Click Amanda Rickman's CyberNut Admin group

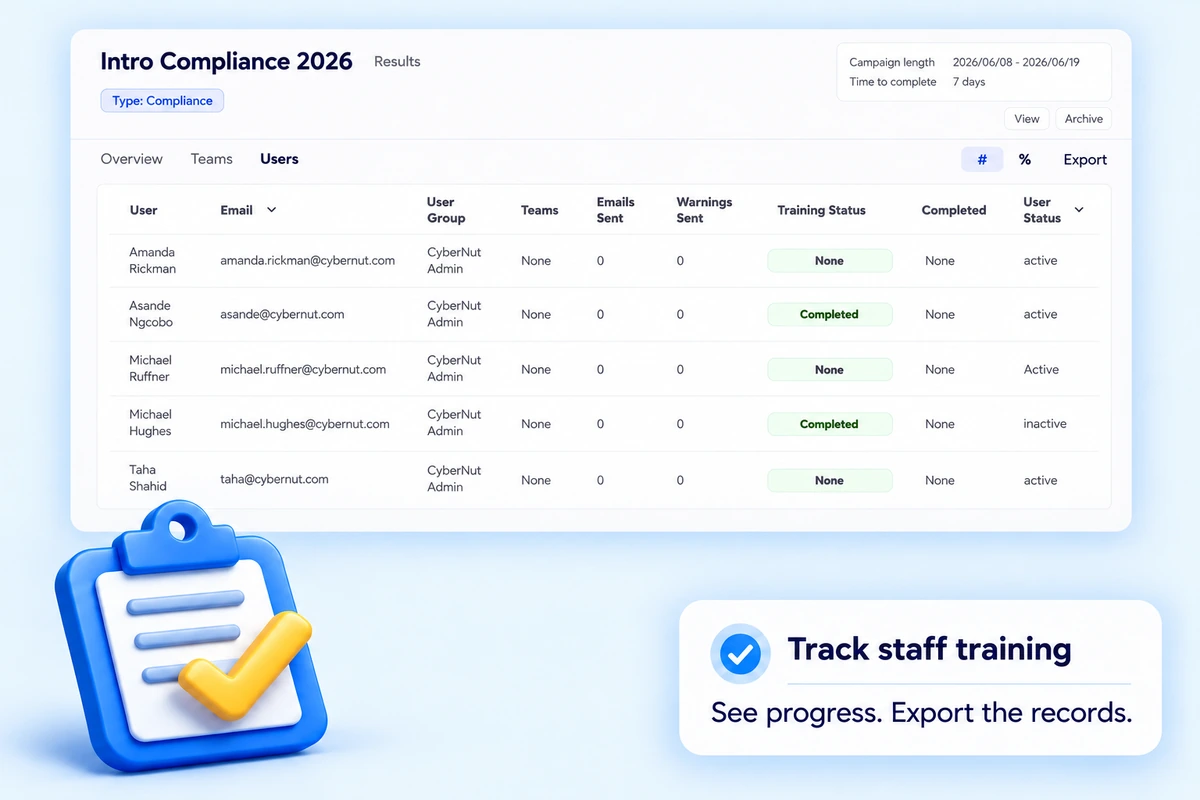click(x=454, y=260)
